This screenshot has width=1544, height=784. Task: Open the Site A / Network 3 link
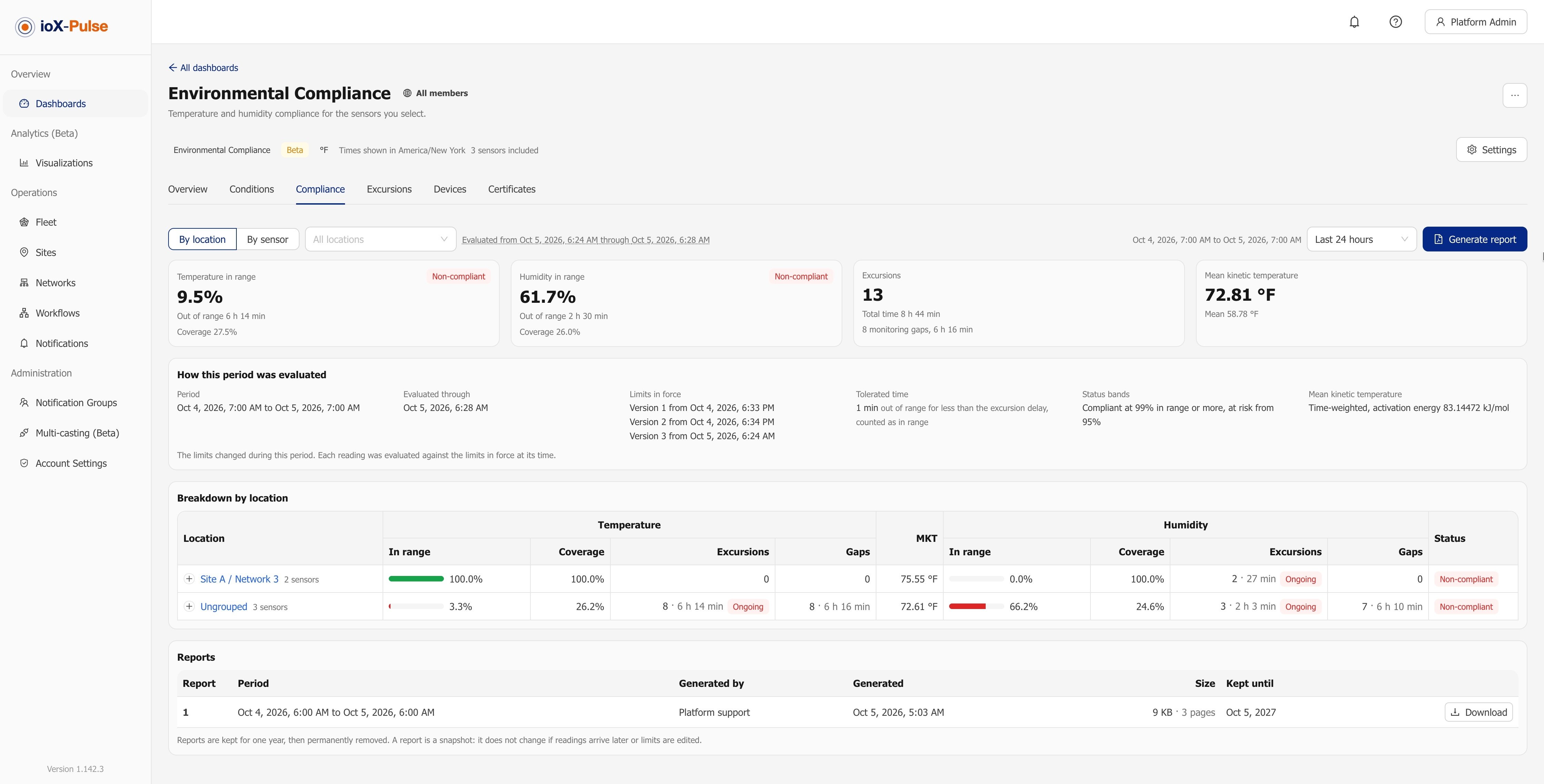239,579
